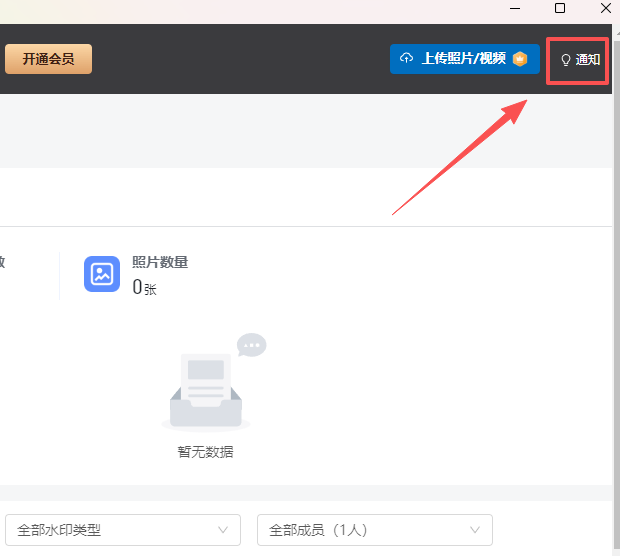Click the chevron arrow in 全部成员 selector
This screenshot has width=620, height=556.
coord(475,530)
